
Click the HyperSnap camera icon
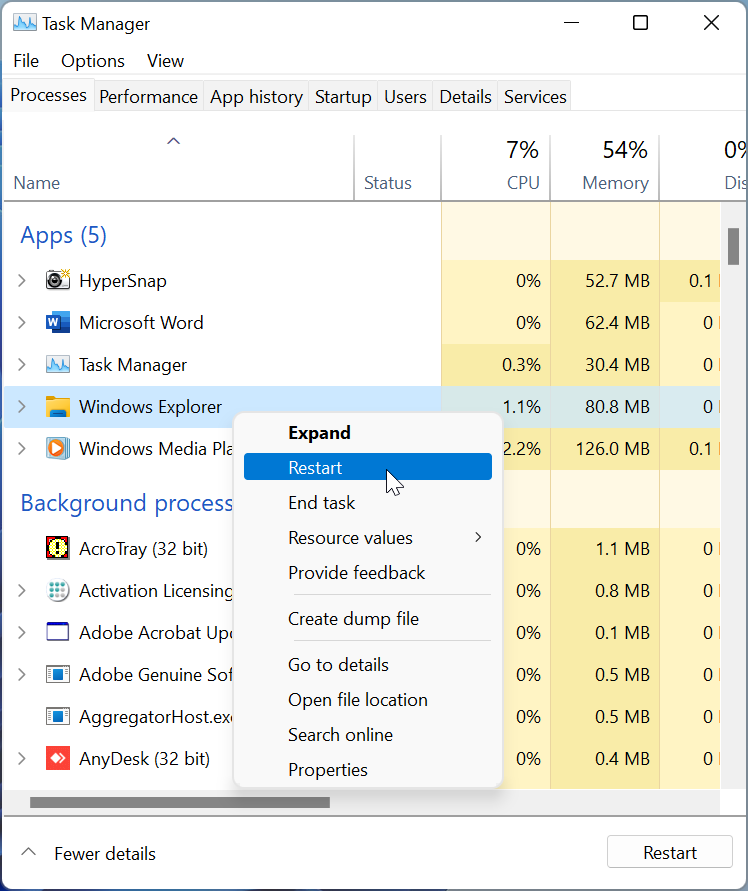(57, 280)
